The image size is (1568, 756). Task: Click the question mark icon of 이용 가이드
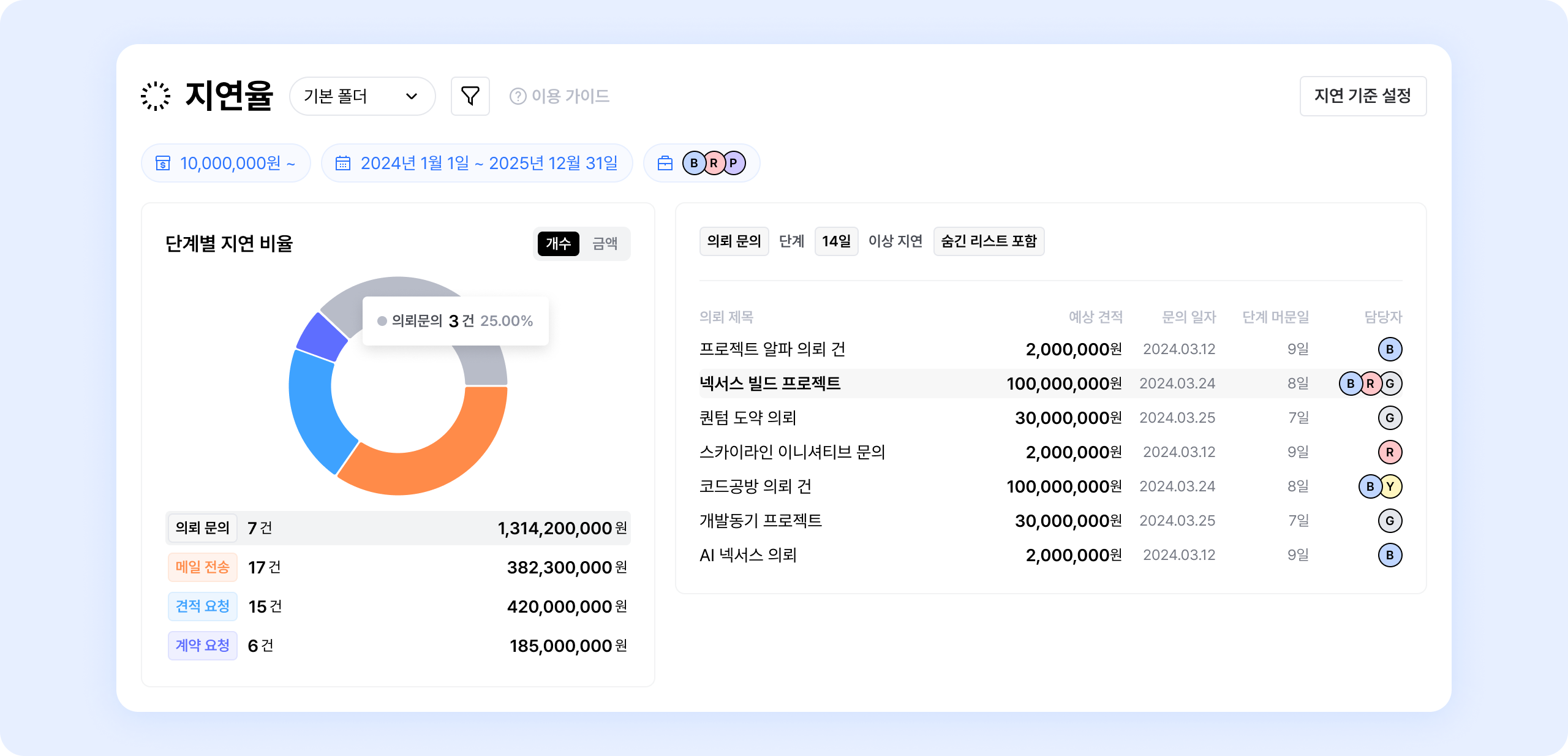pos(518,96)
